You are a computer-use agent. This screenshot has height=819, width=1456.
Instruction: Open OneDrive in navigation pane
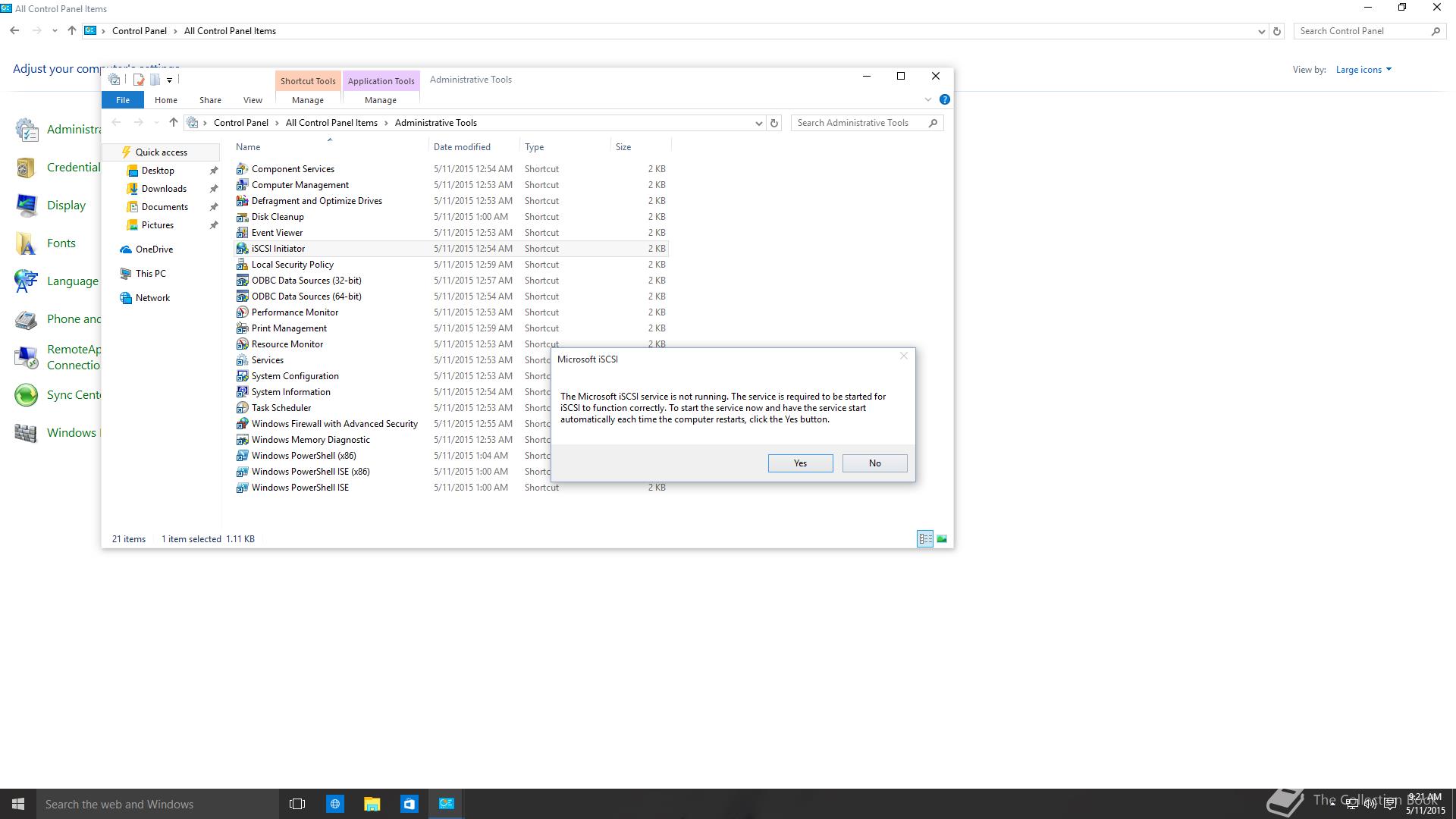pyautogui.click(x=154, y=249)
